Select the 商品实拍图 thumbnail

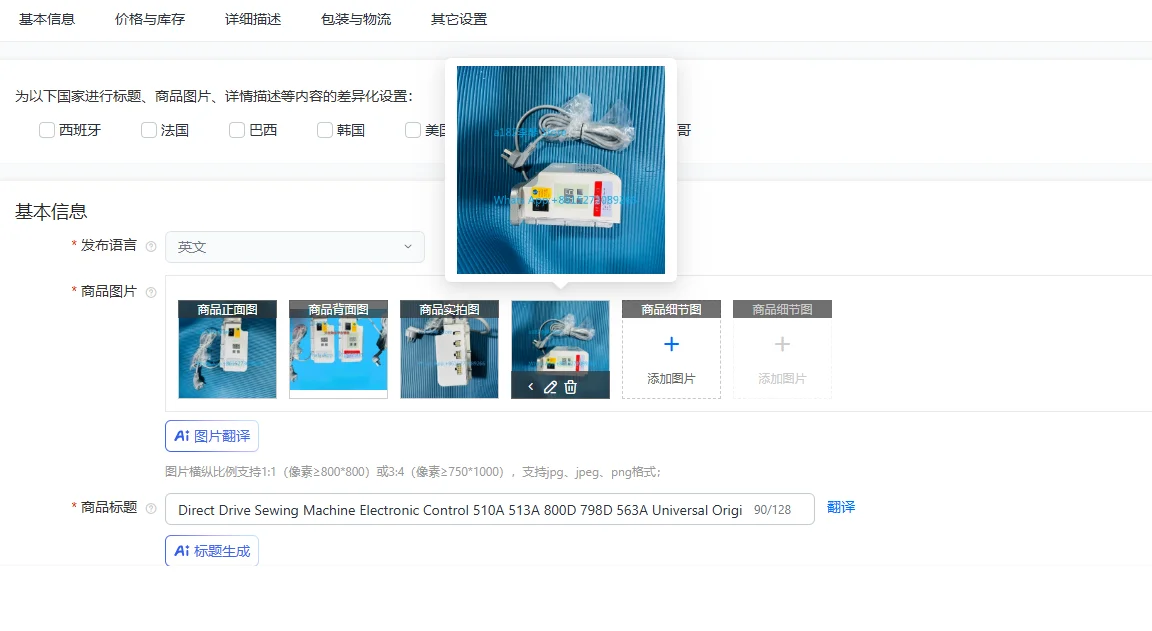(450, 349)
